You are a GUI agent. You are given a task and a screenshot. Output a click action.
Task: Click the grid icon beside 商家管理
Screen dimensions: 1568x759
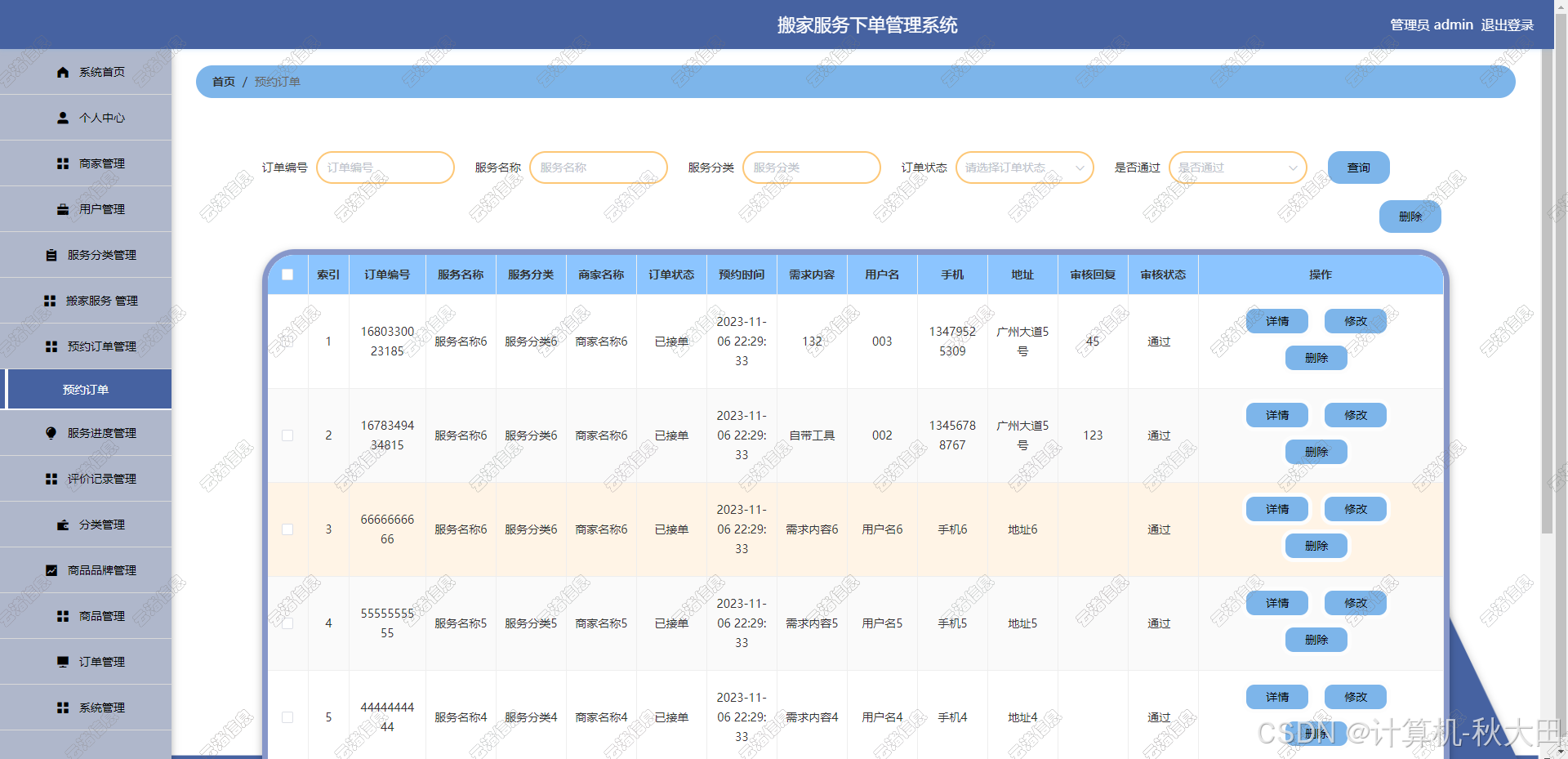63,163
